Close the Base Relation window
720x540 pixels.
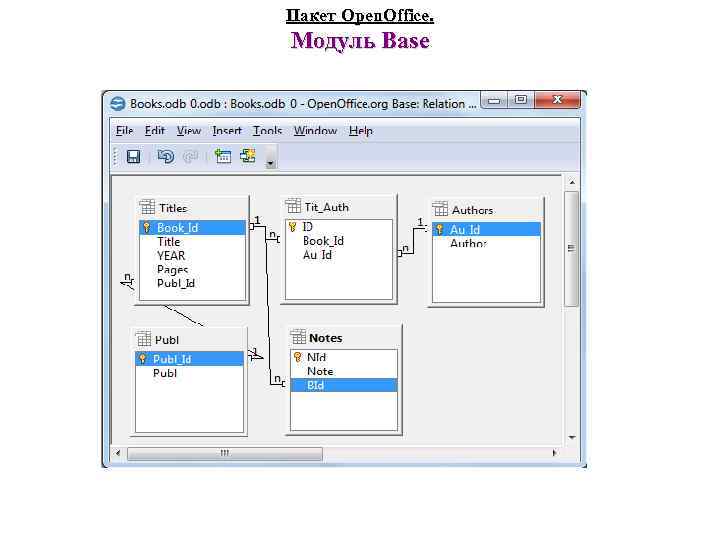(557, 100)
